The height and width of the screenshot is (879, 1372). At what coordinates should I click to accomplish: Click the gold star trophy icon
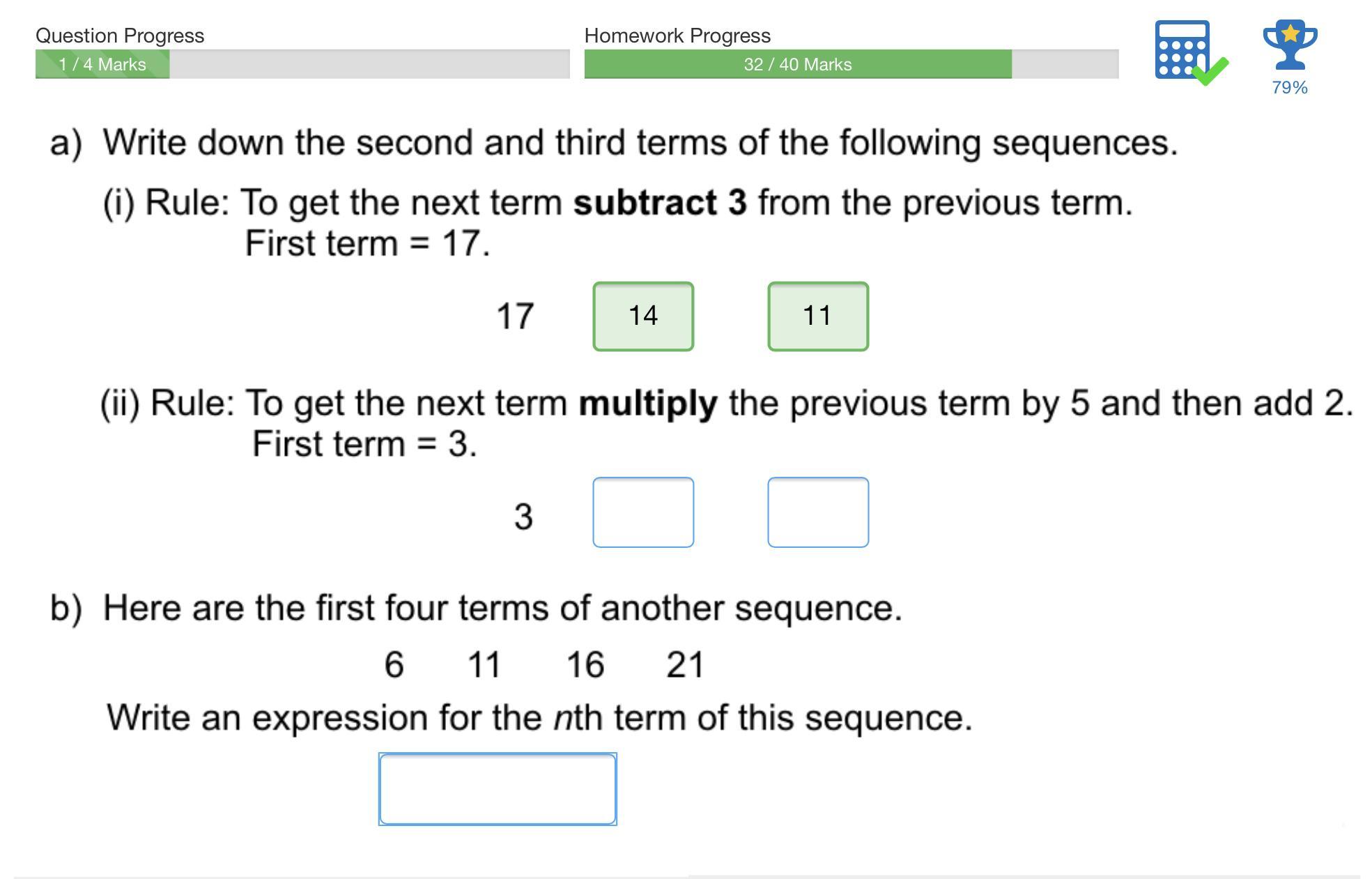[x=1289, y=44]
